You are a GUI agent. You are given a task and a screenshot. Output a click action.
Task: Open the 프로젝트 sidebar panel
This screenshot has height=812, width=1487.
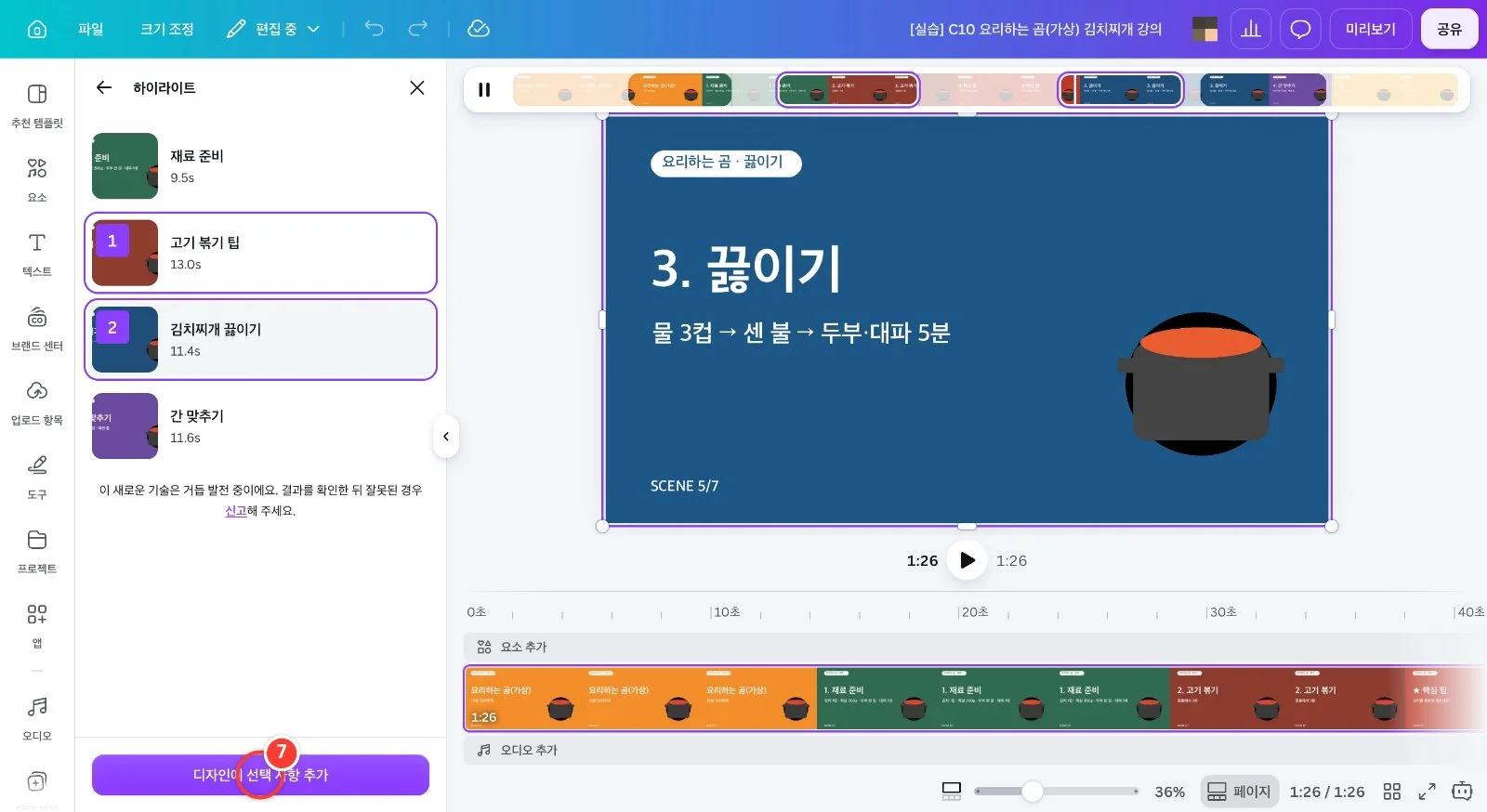(37, 551)
